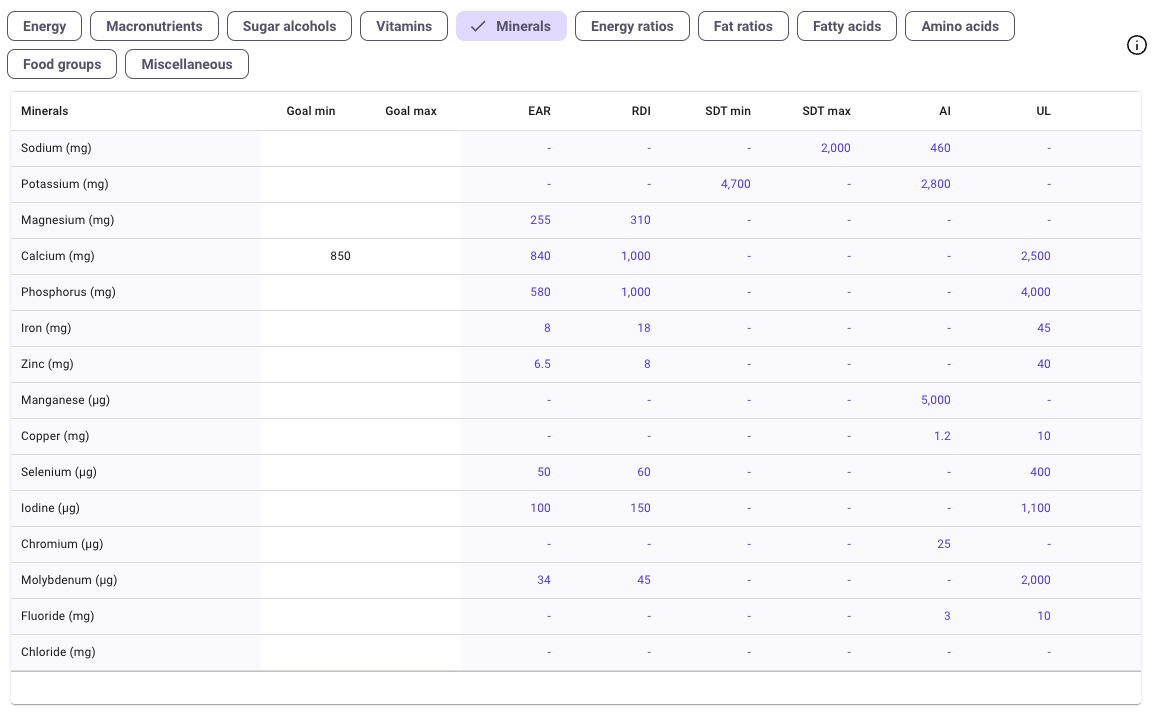Edit the Calcium Goal min field showing 850
This screenshot has height=715, width=1153.
(311, 256)
